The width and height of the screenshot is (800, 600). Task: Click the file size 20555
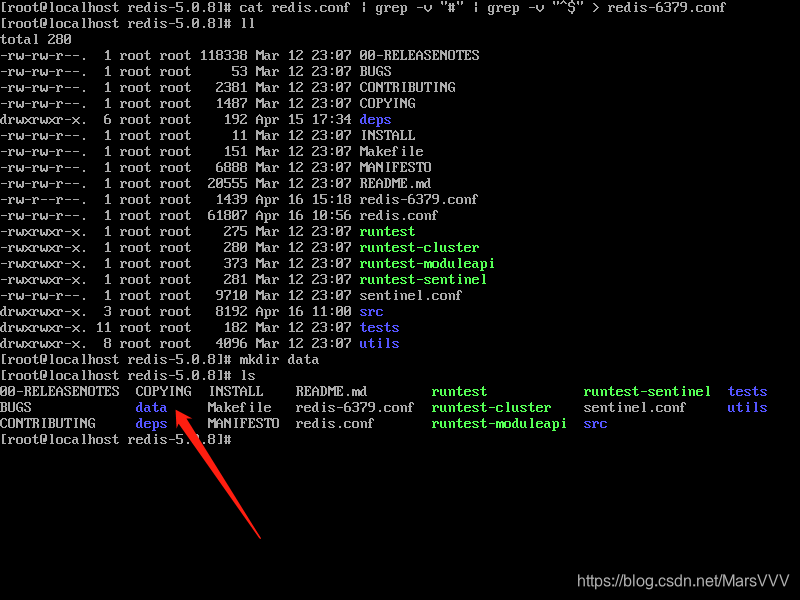click(228, 183)
